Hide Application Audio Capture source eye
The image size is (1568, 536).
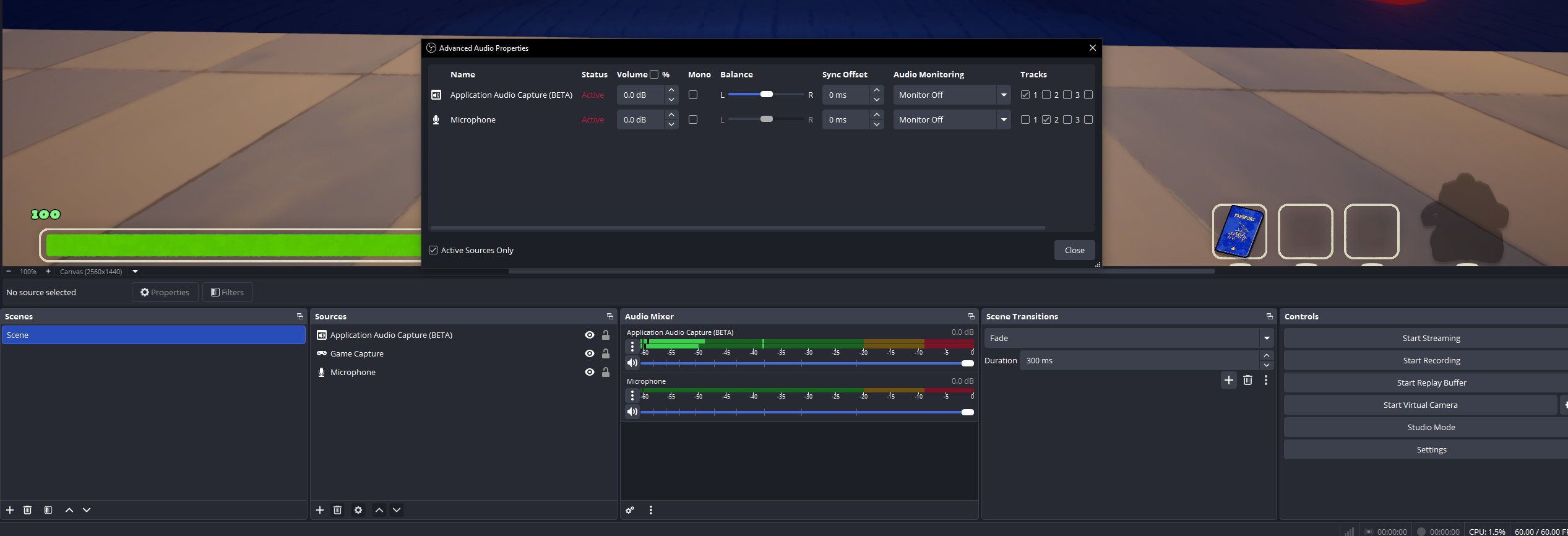[590, 335]
